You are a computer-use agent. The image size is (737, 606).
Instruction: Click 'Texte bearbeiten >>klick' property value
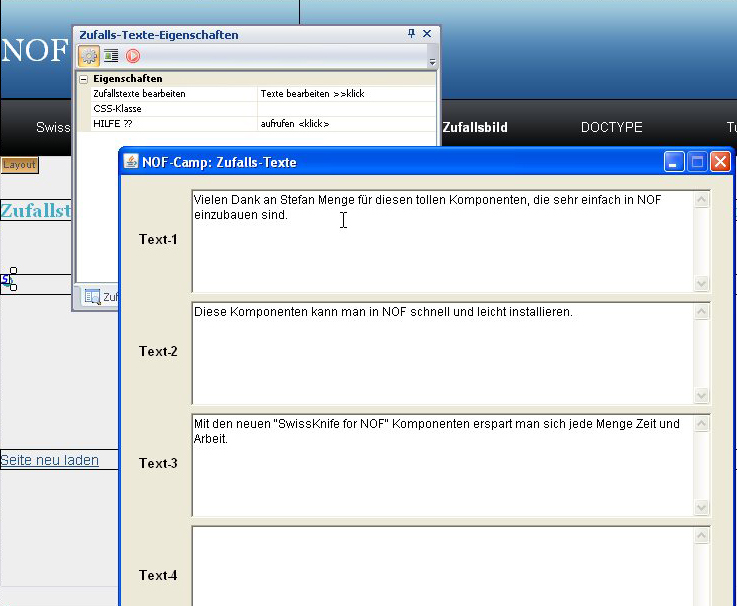[x=346, y=93]
